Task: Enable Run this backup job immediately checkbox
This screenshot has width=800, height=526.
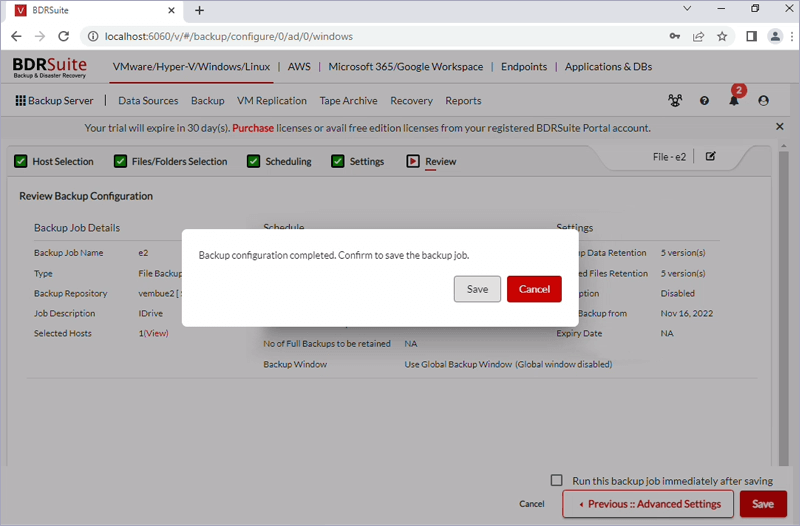Action: click(x=557, y=480)
